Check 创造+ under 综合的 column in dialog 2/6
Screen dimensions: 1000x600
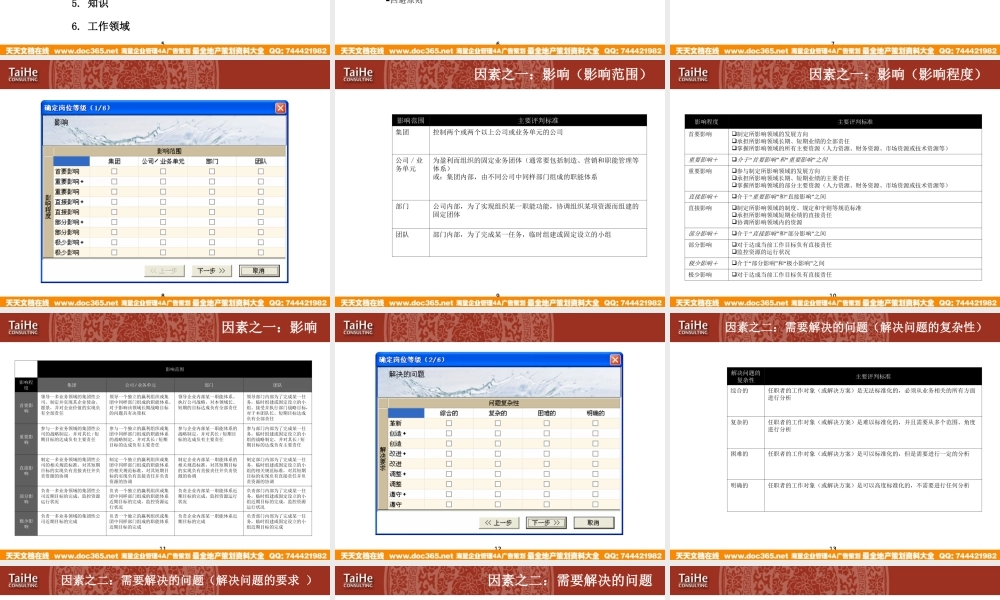tap(449, 434)
